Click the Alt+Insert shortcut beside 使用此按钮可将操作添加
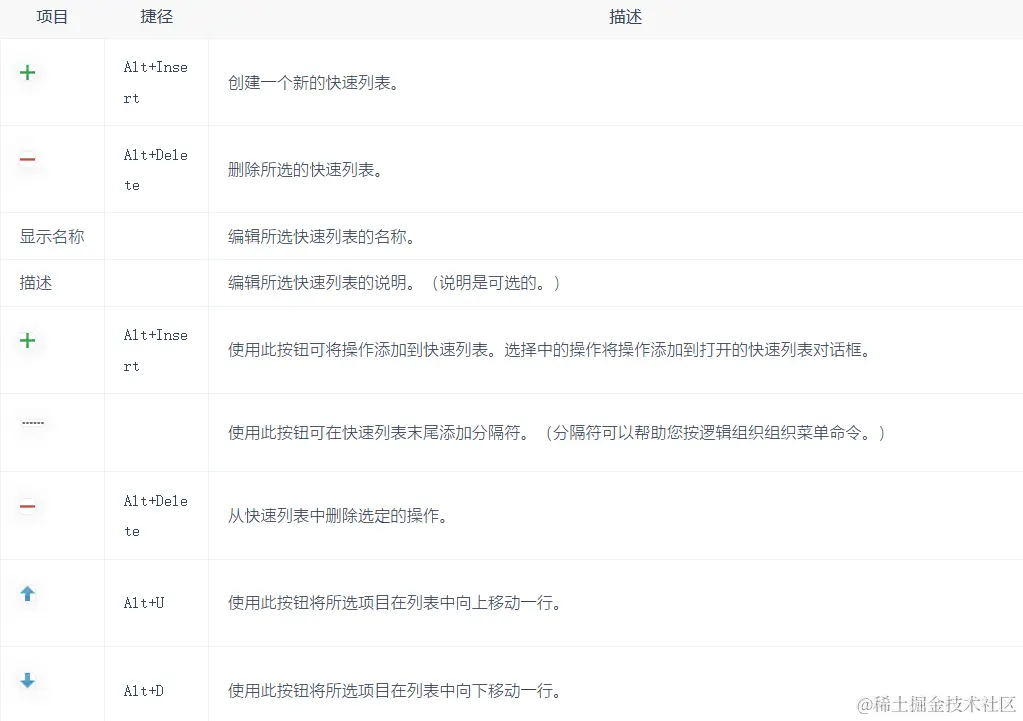The image size is (1023, 721). (156, 350)
